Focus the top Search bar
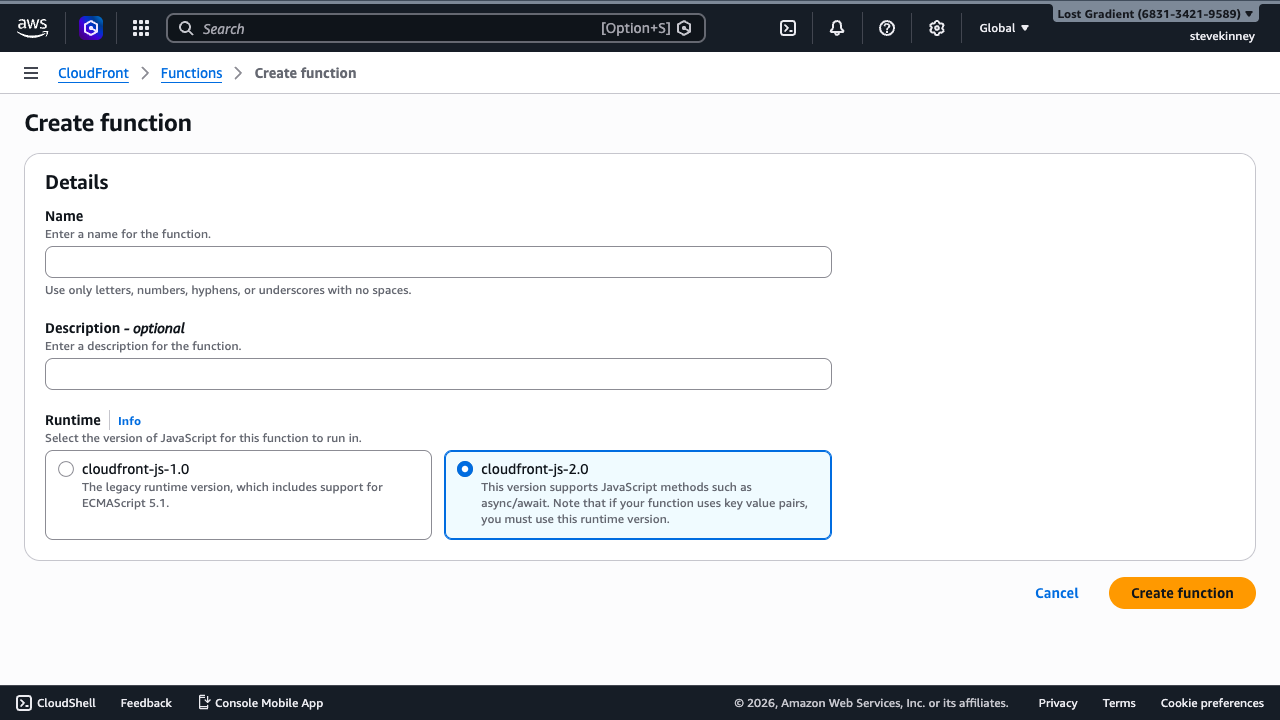Viewport: 1280px width, 720px height. pyautogui.click(x=436, y=28)
